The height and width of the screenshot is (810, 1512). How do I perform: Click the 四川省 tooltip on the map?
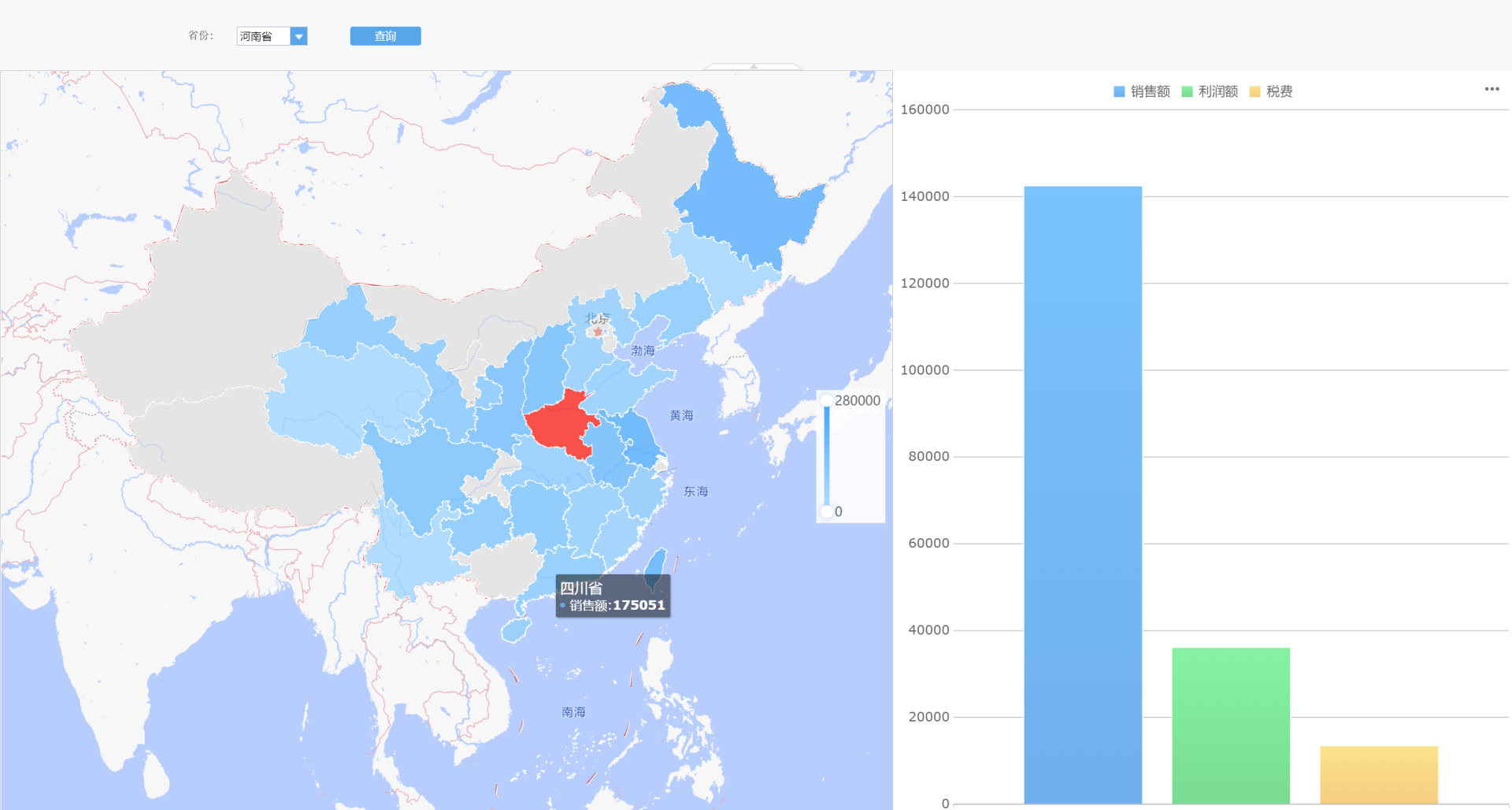[x=613, y=596]
